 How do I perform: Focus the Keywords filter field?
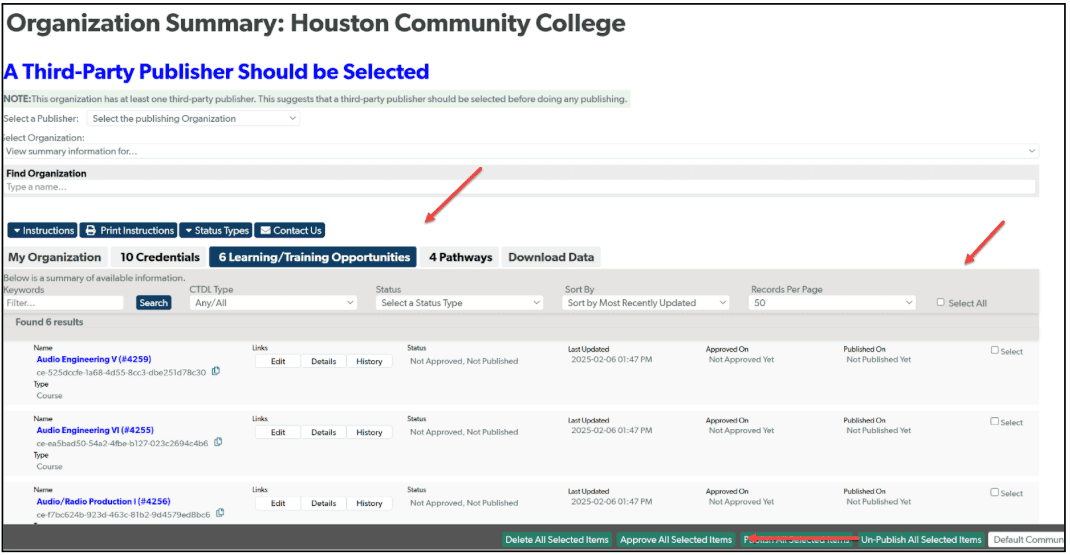[64, 303]
